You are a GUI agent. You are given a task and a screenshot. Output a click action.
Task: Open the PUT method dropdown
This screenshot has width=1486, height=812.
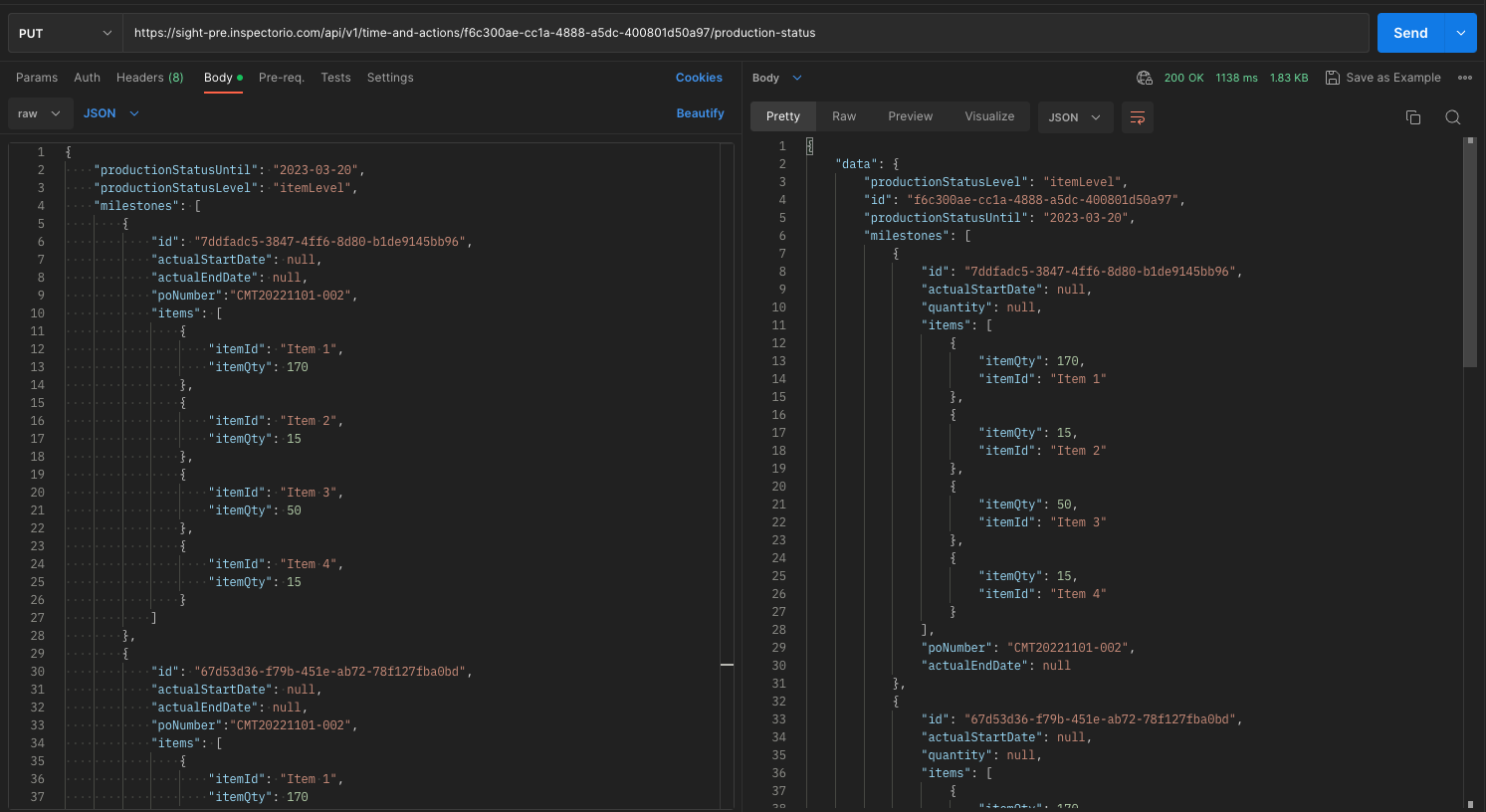click(65, 33)
